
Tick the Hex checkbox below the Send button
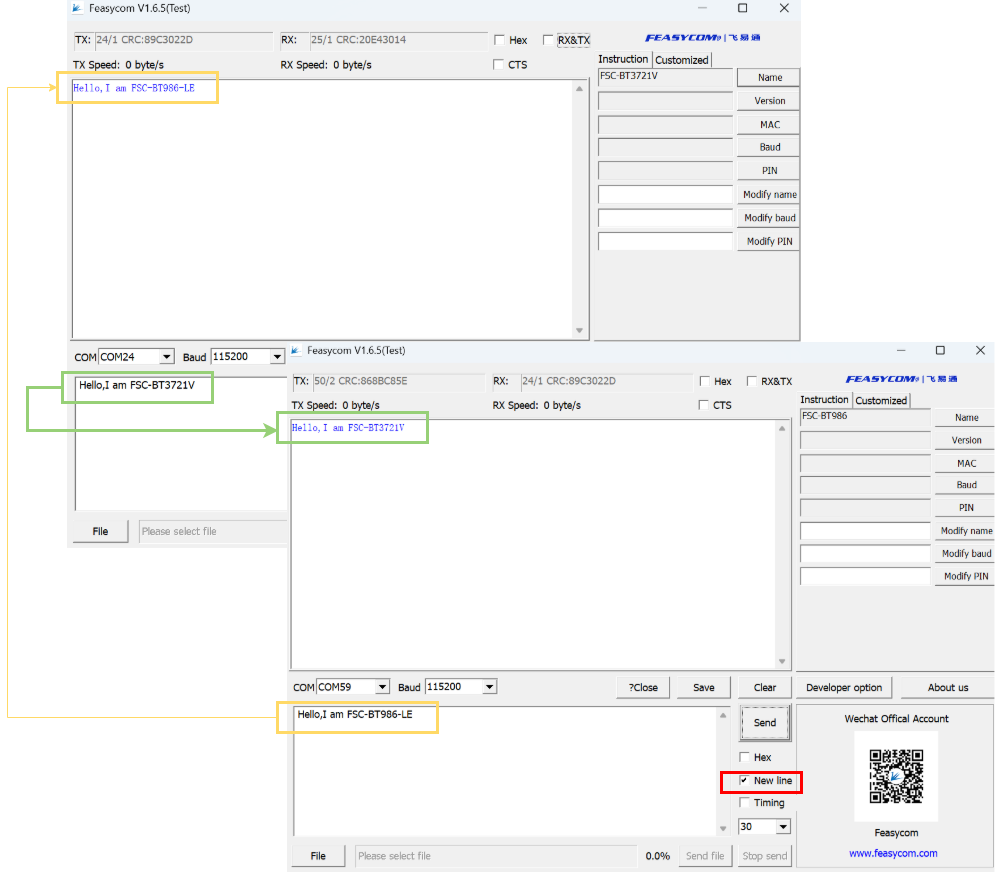(x=745, y=757)
